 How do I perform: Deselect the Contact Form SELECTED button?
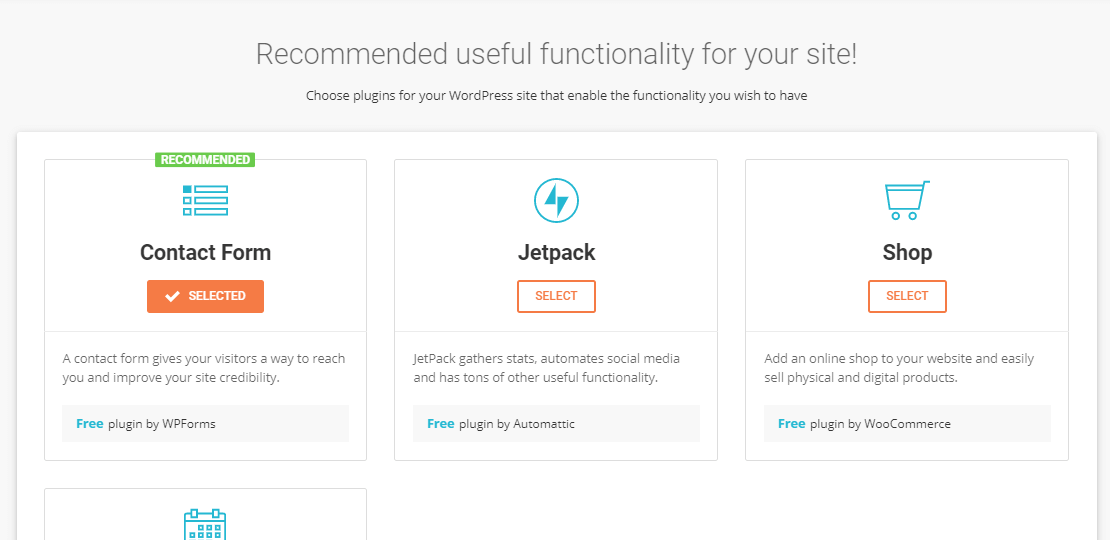point(205,296)
